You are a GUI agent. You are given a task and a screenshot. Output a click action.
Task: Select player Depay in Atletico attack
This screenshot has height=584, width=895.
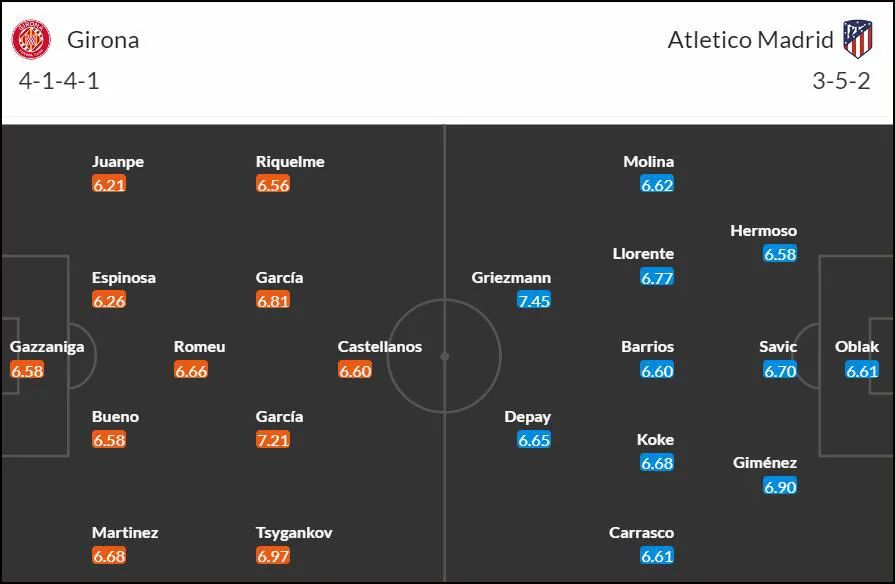click(527, 417)
